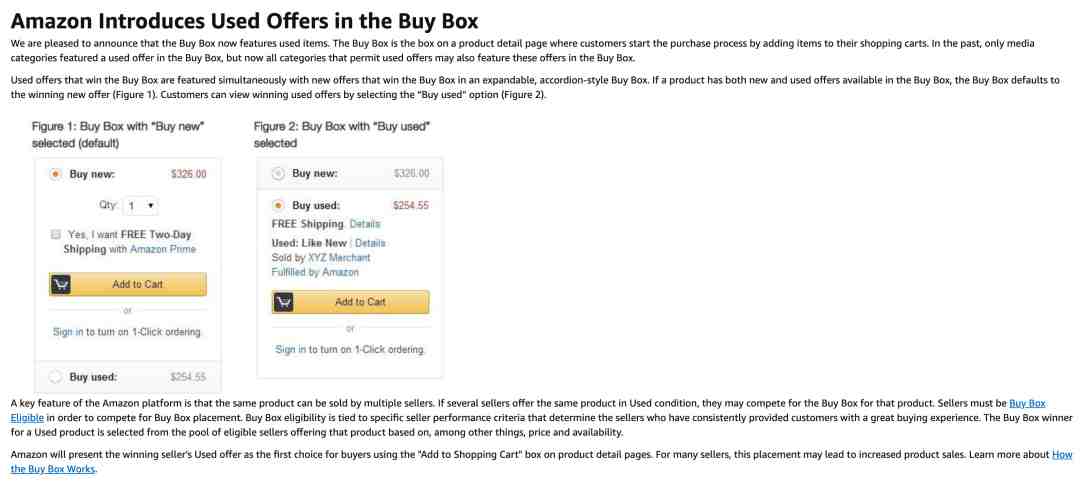This screenshot has width=1080, height=490.
Task: Open the Amazon Prime link
Action: point(163,249)
